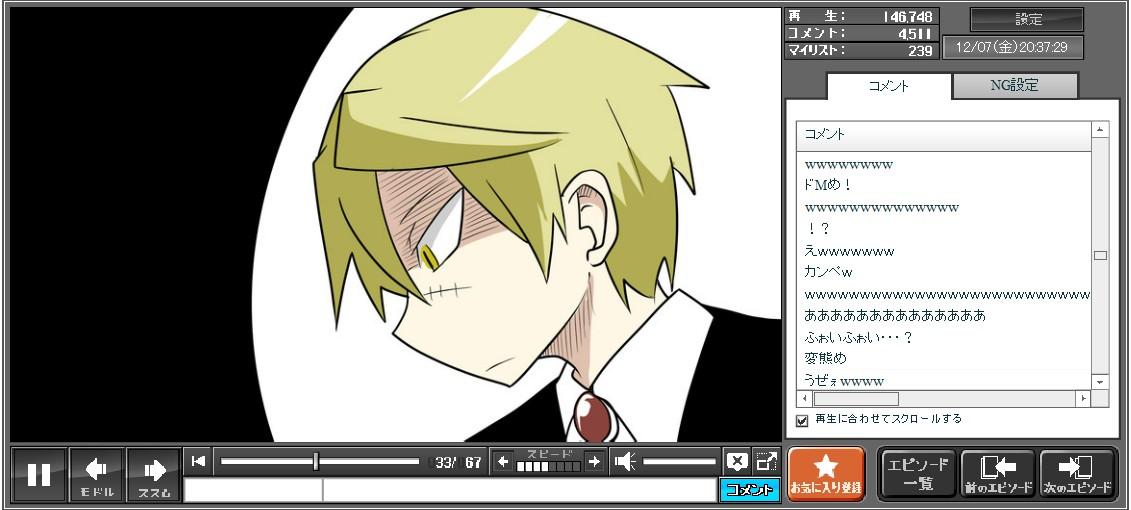This screenshot has height=510, width=1131.
Task: Decrease playback speed with left arrow
Action: click(503, 461)
